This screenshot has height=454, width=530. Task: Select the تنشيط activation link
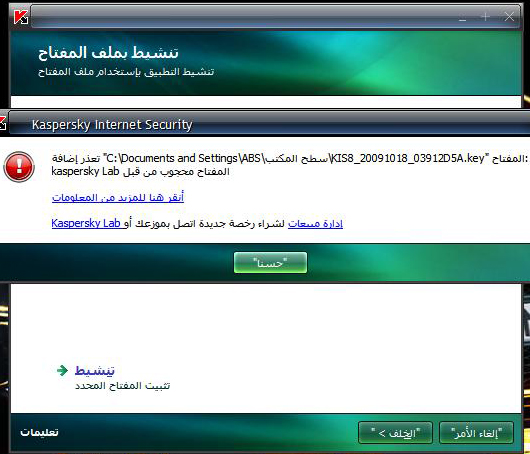95,371
